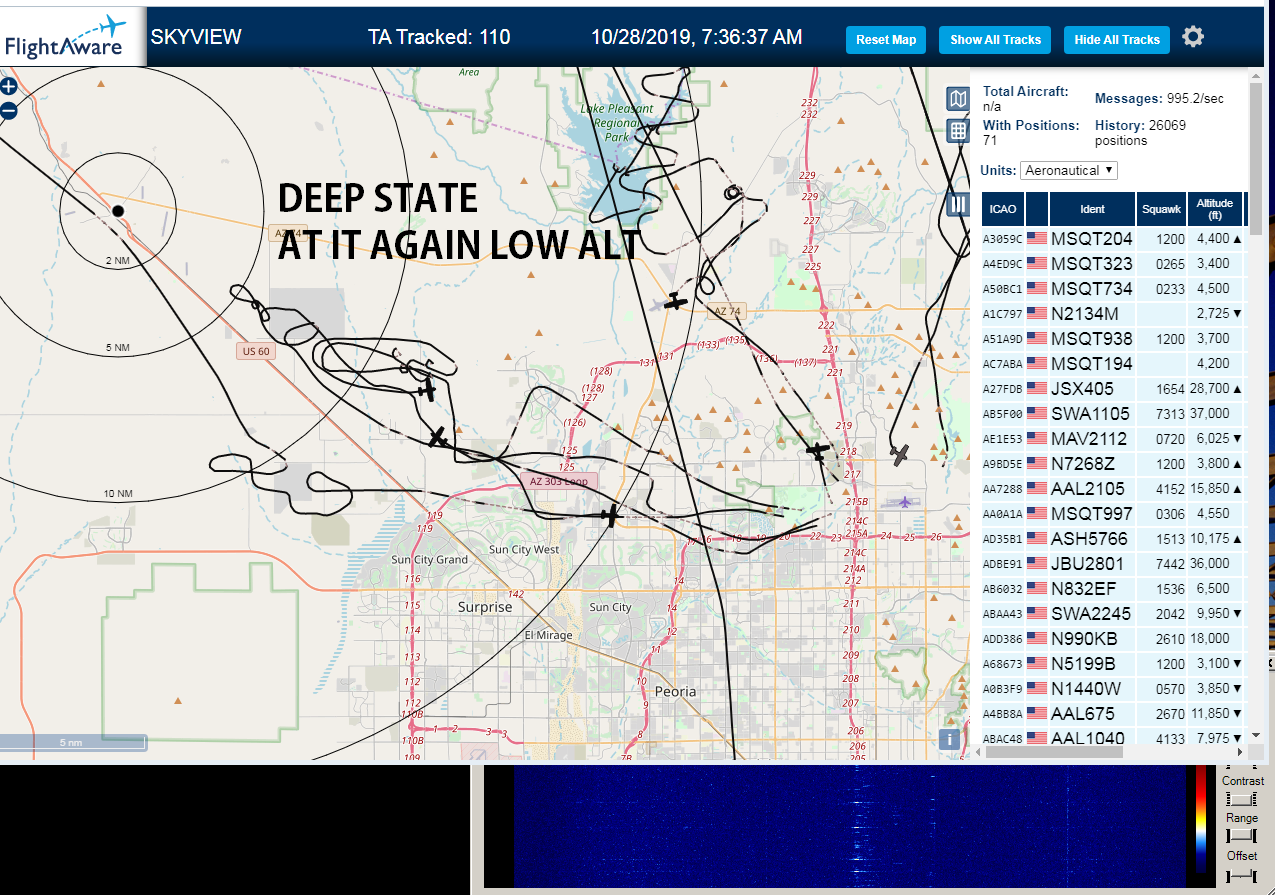
Task: Adjust the Offset slider in waterfall panel
Action: pyautogui.click(x=1242, y=875)
